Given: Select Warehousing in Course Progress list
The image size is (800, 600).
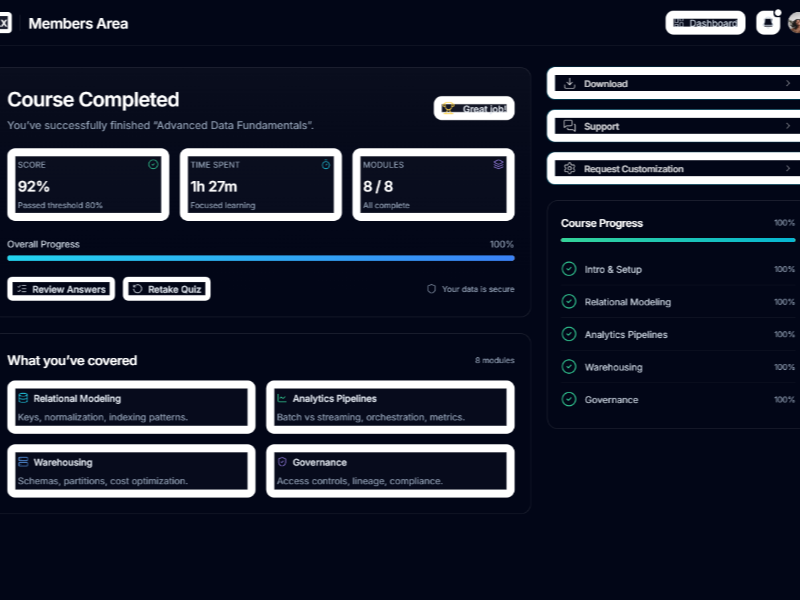Looking at the screenshot, I should pos(613,367).
